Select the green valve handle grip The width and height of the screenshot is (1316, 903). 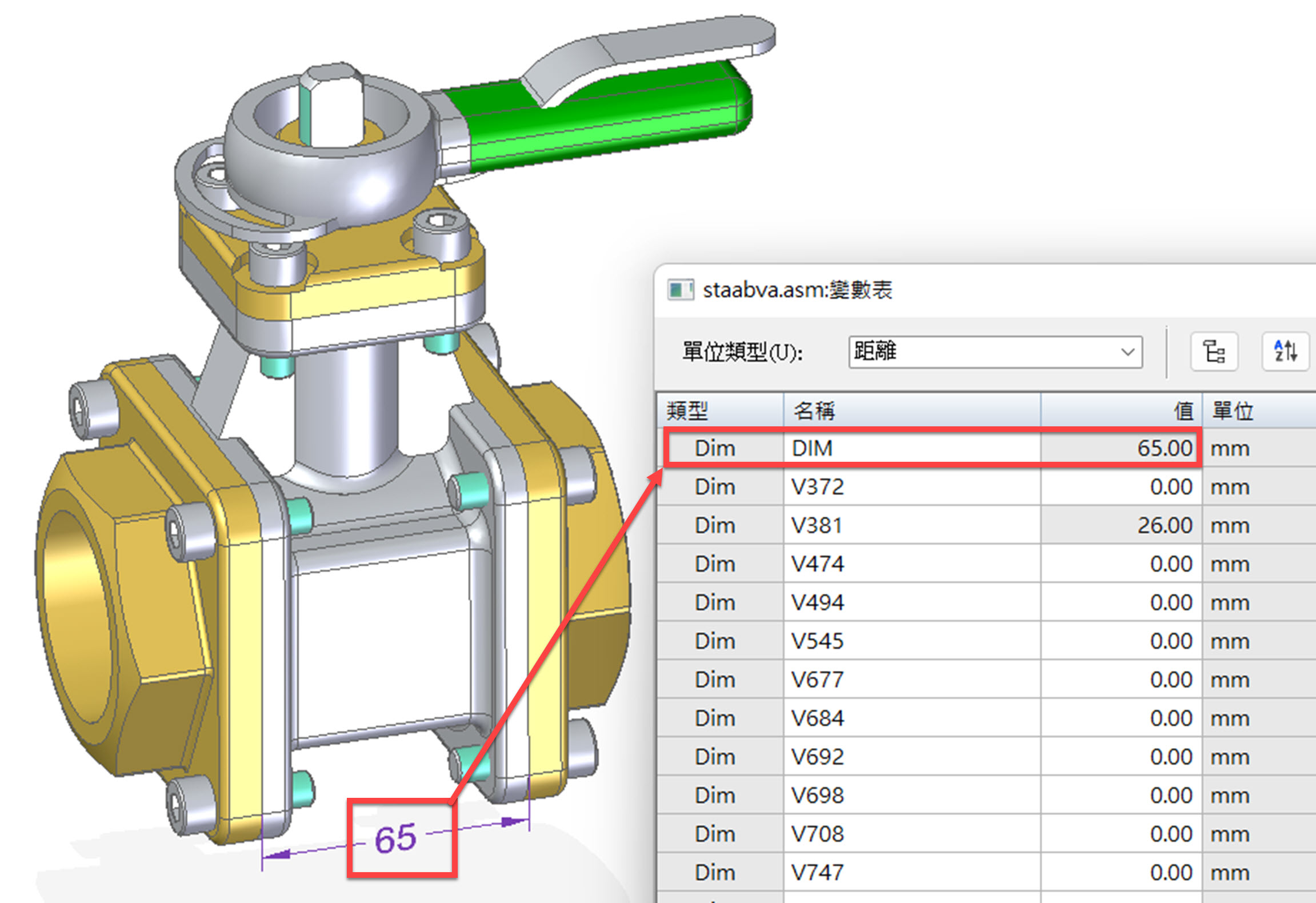(606, 120)
